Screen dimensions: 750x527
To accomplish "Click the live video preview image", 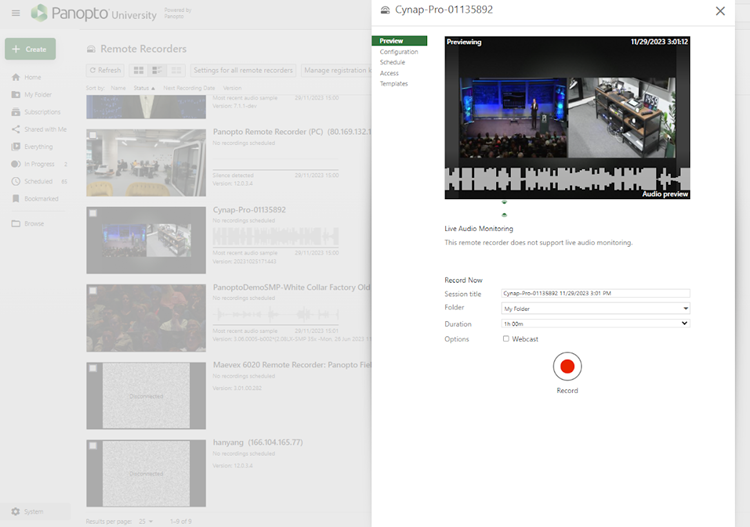I will pyautogui.click(x=567, y=118).
